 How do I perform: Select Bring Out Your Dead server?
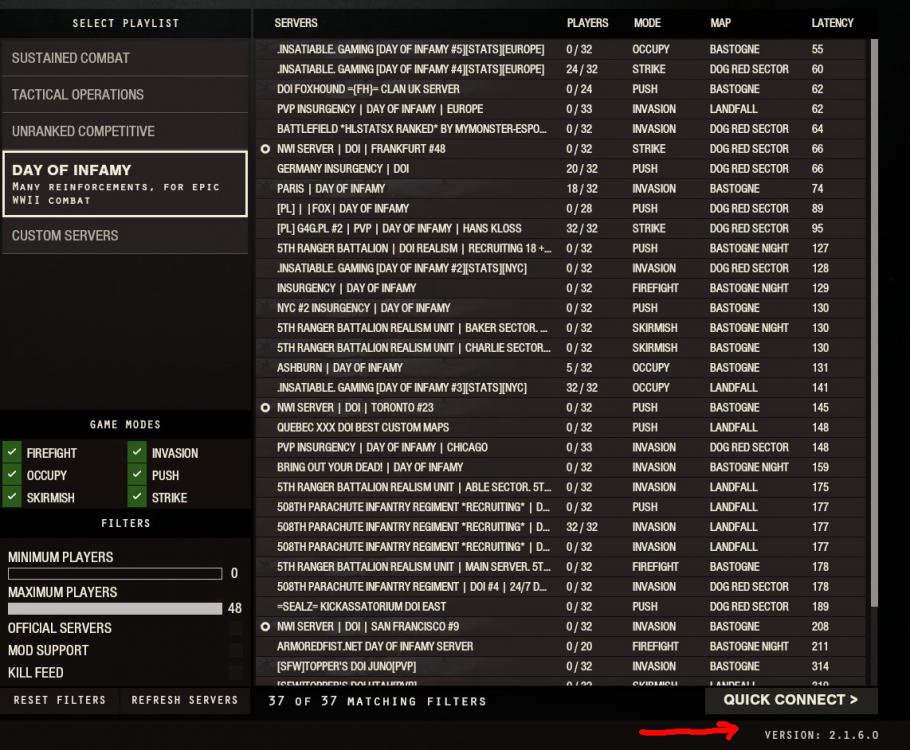(x=560, y=467)
